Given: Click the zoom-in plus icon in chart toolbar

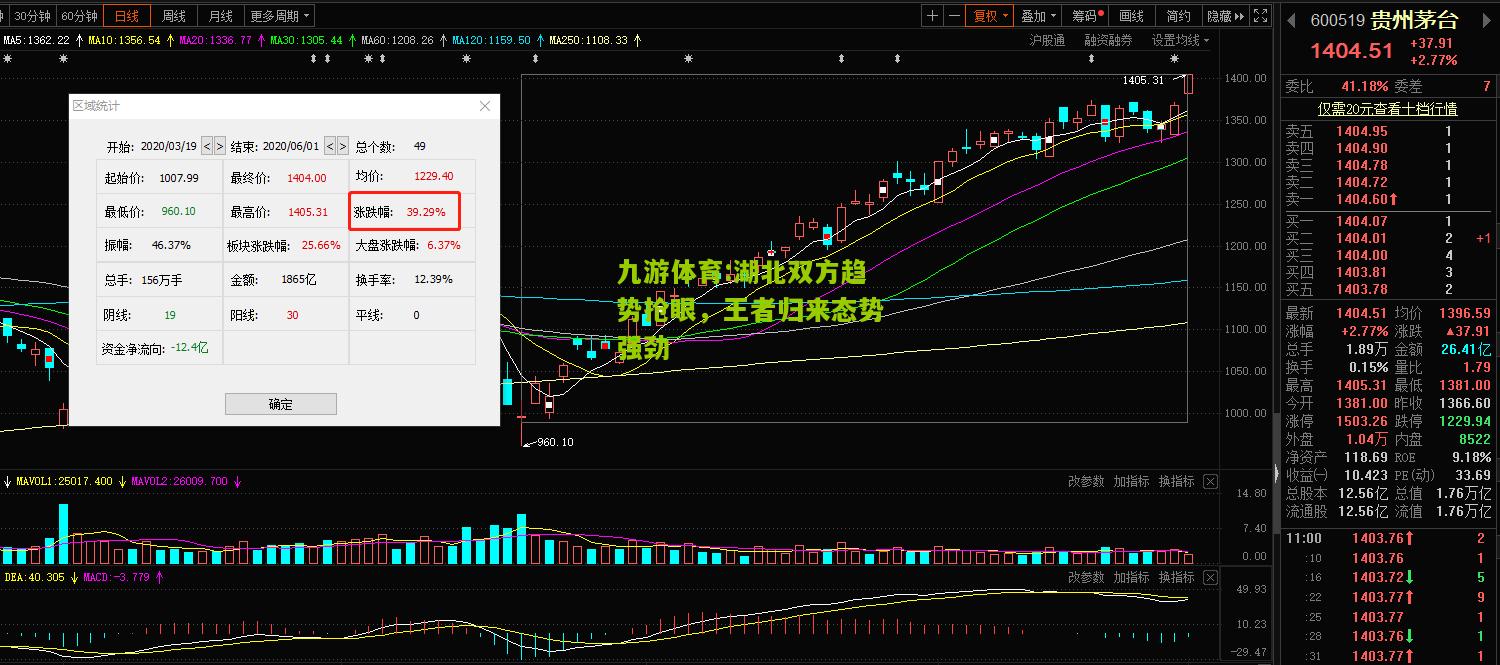Looking at the screenshot, I should (933, 16).
